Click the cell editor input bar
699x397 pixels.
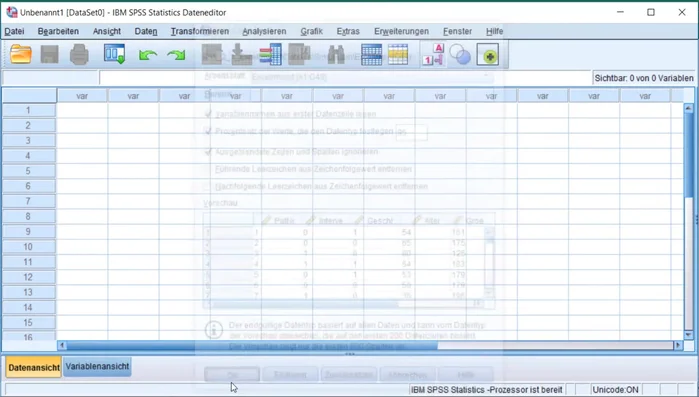(x=345, y=78)
